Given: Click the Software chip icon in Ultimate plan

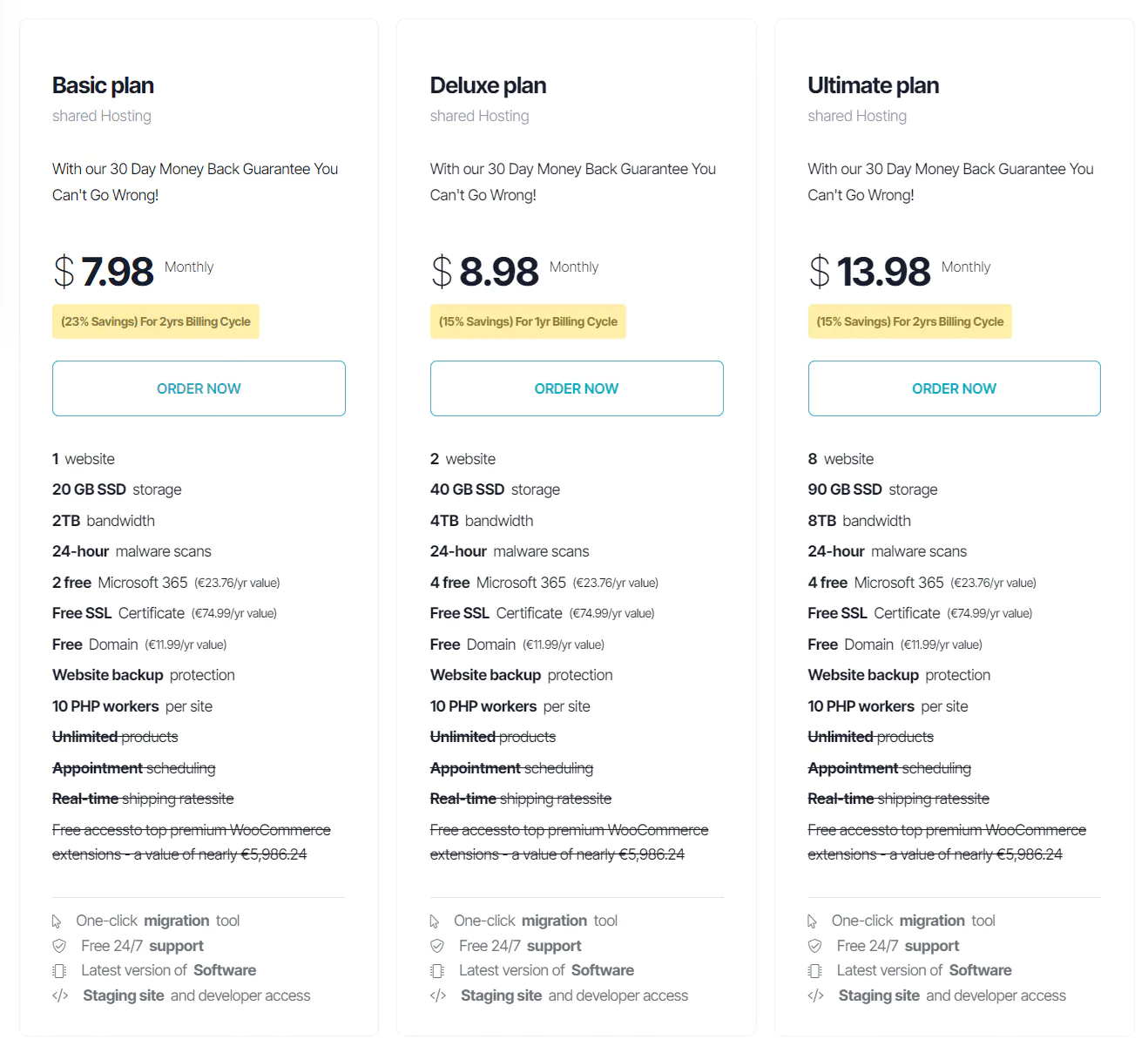Looking at the screenshot, I should pos(815,971).
